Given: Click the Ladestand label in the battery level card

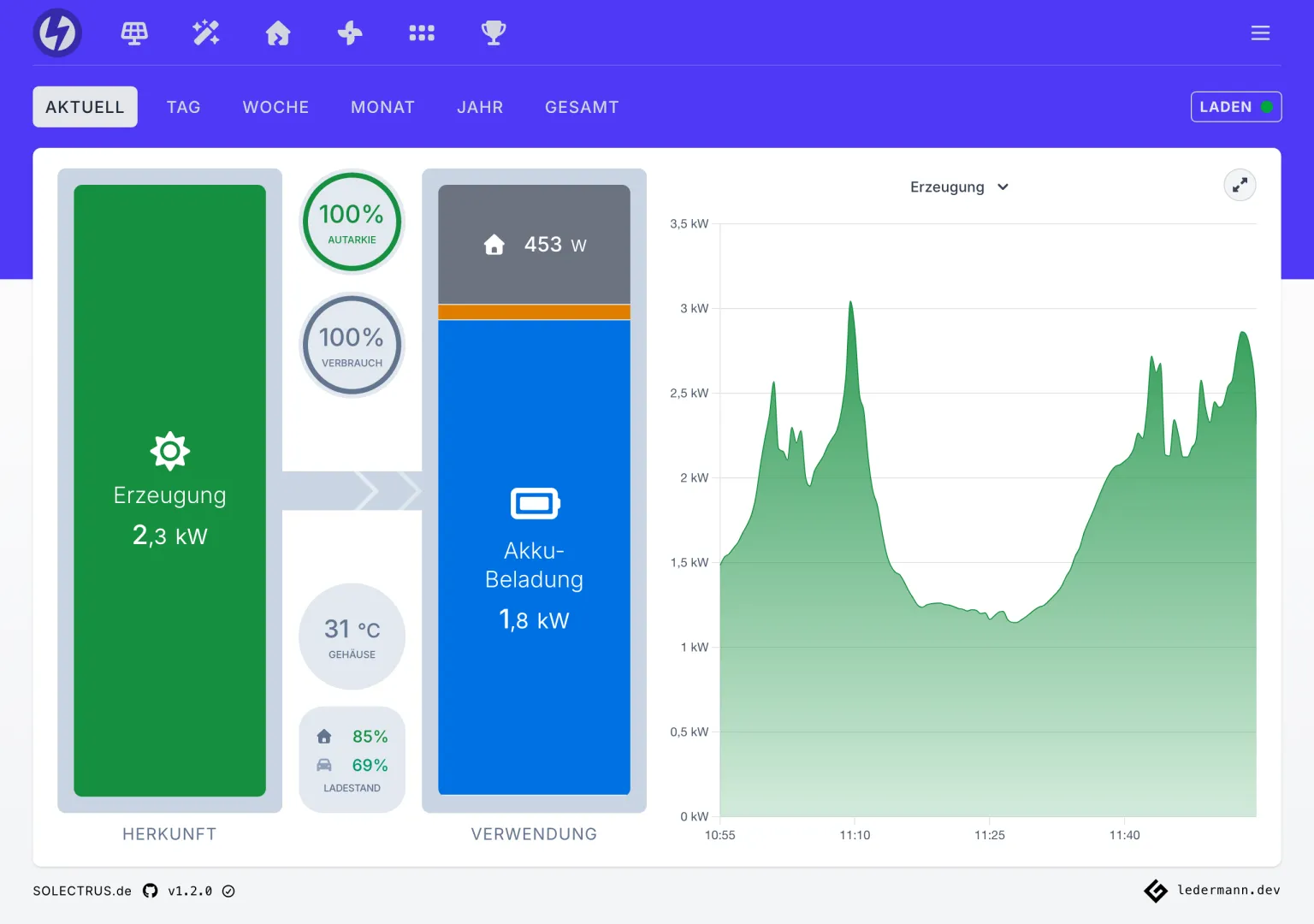Looking at the screenshot, I should tap(352, 788).
